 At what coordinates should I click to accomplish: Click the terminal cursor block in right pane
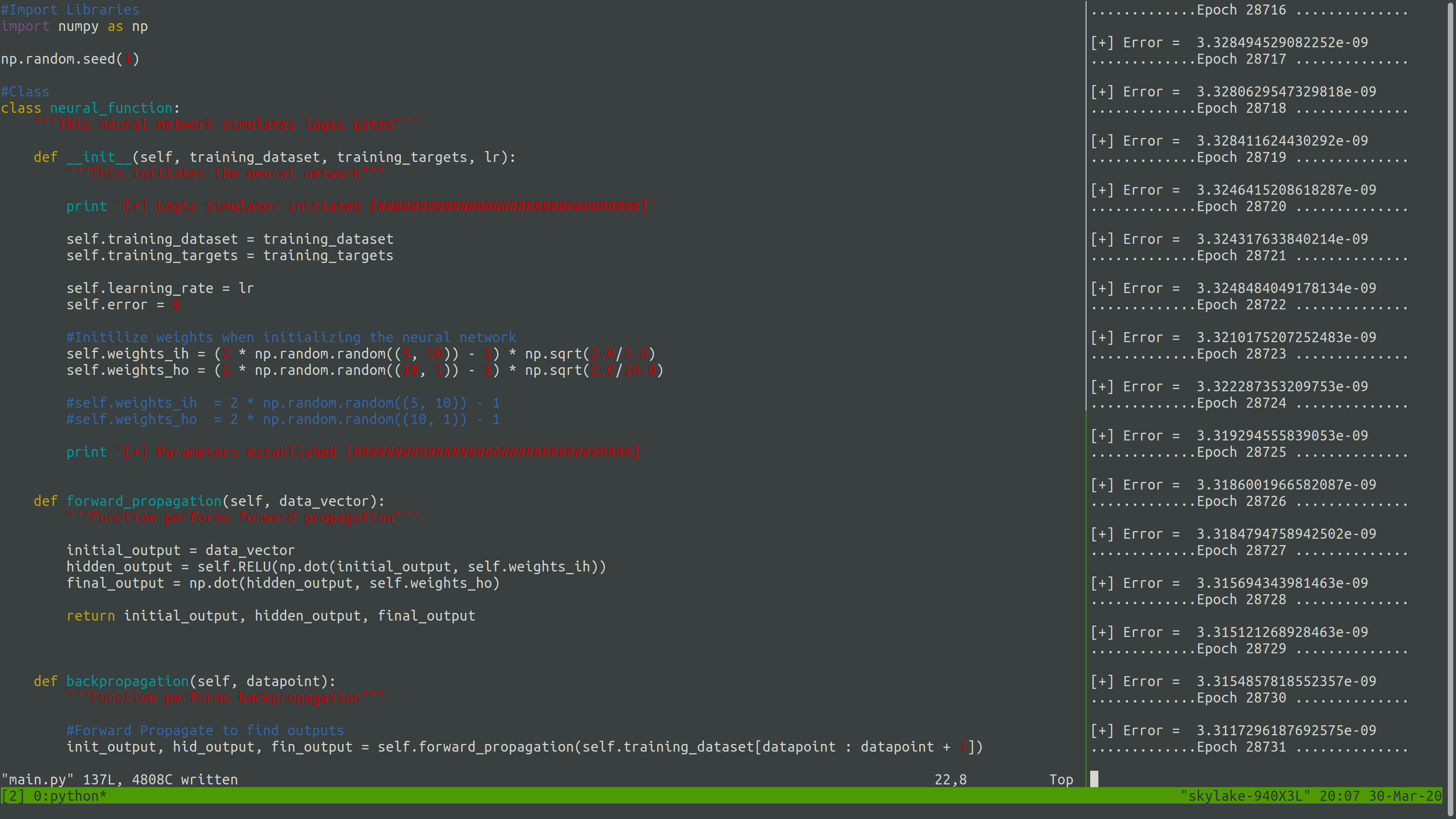[x=1094, y=779]
